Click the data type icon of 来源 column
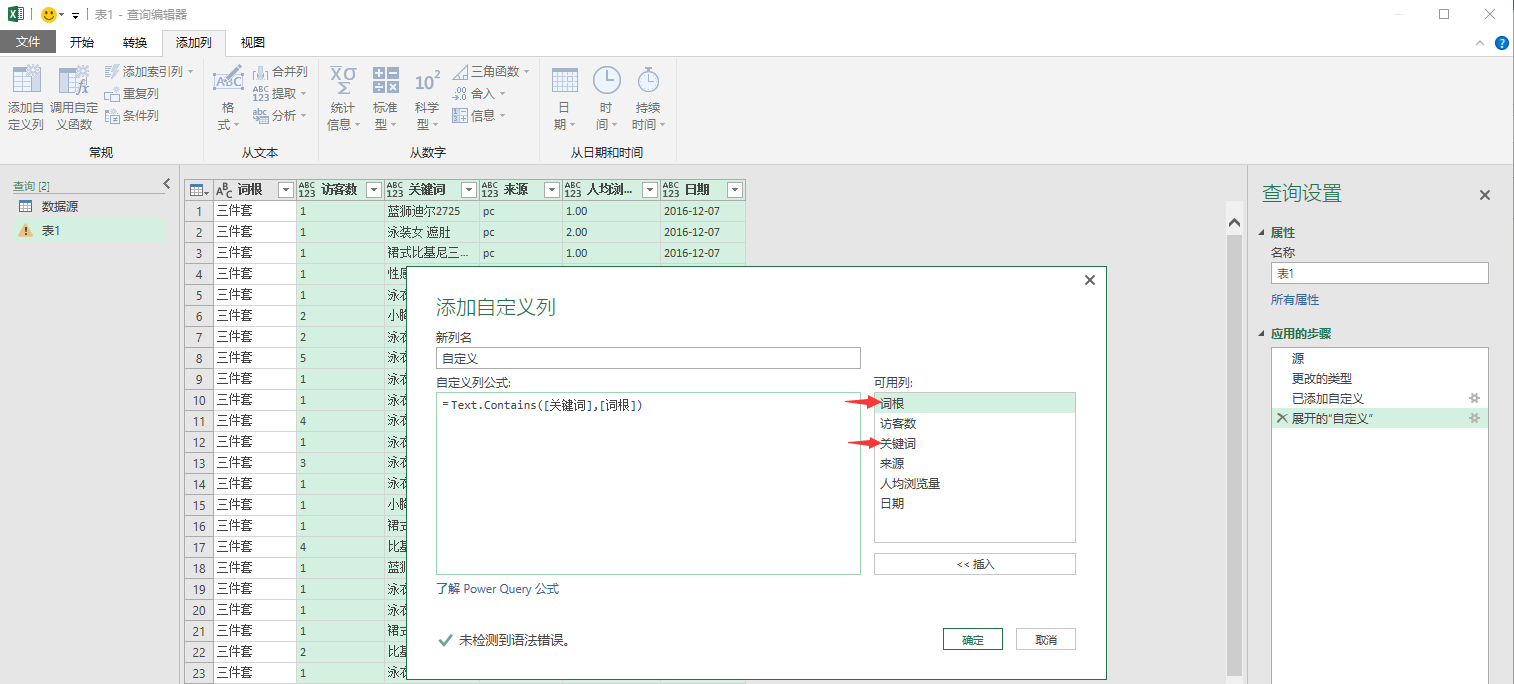The width and height of the screenshot is (1514, 684). (490, 190)
